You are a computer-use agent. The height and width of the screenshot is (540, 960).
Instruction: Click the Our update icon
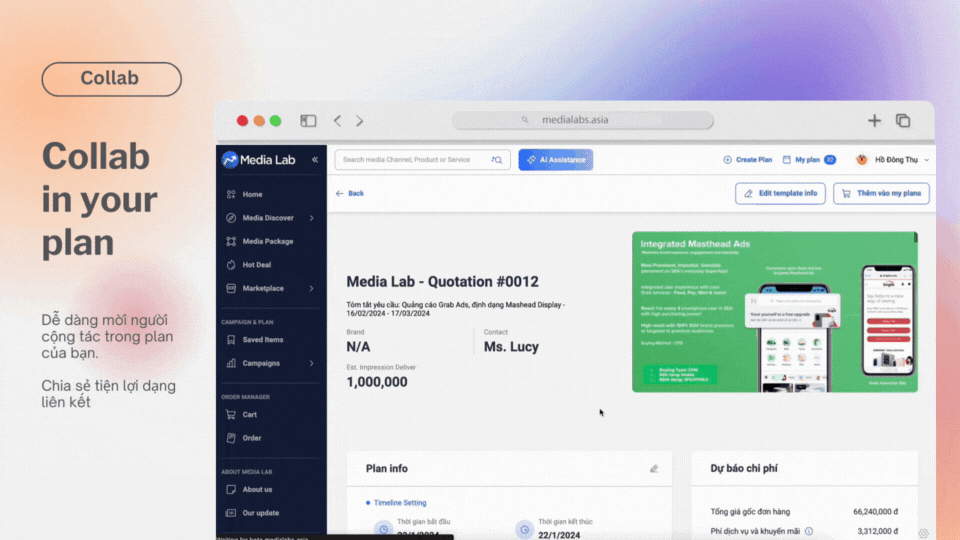[231, 513]
